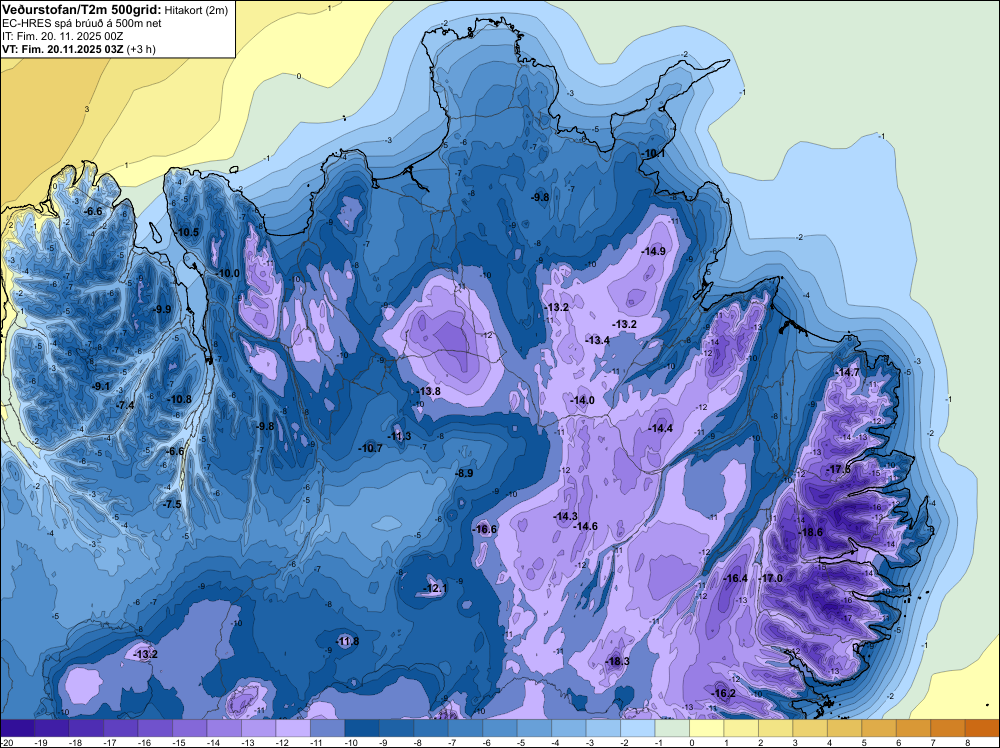The height and width of the screenshot is (748, 1000).
Task: Click the -9.9 temperature reading
Action: 162,309
